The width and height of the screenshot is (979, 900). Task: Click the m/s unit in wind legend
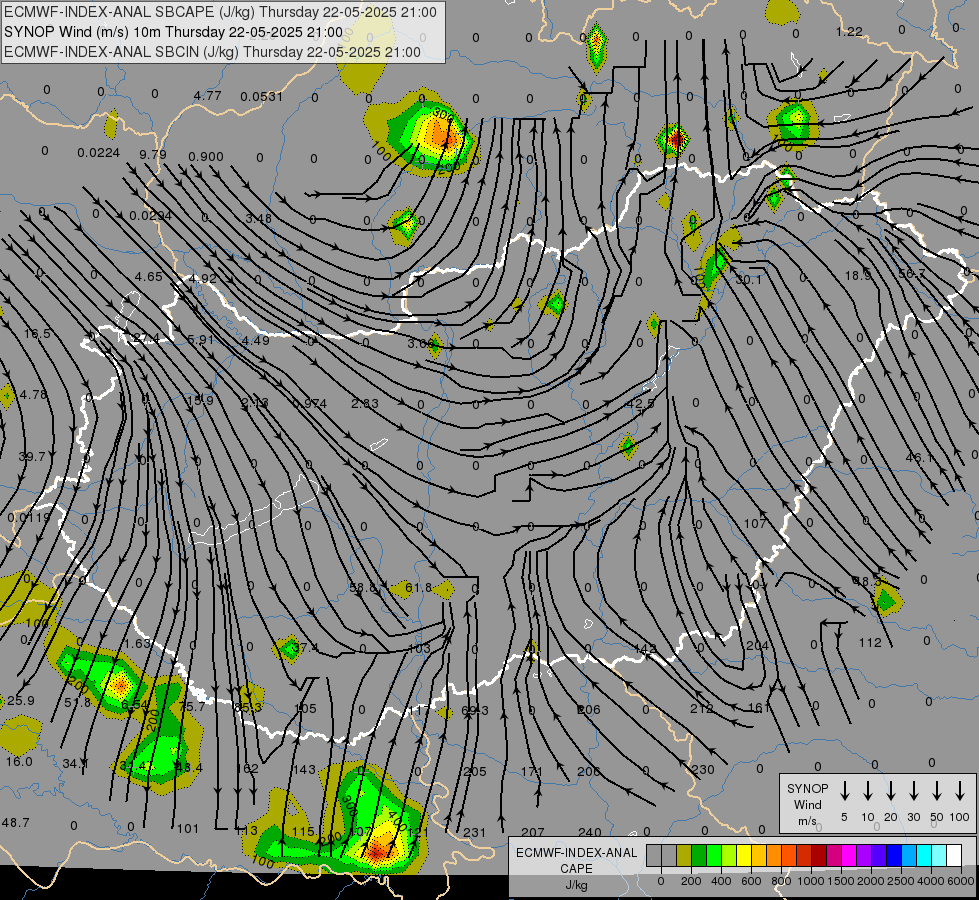point(807,821)
